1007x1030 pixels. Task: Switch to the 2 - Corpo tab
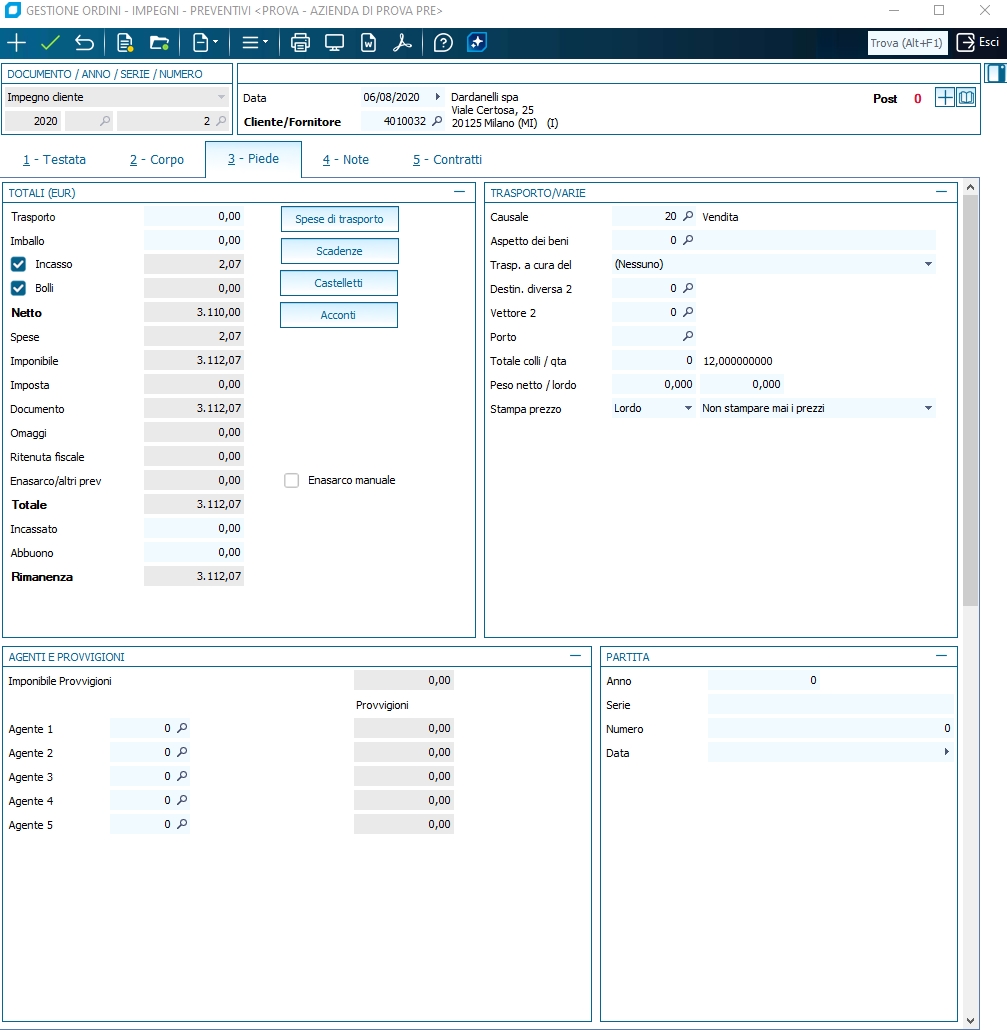click(157, 160)
